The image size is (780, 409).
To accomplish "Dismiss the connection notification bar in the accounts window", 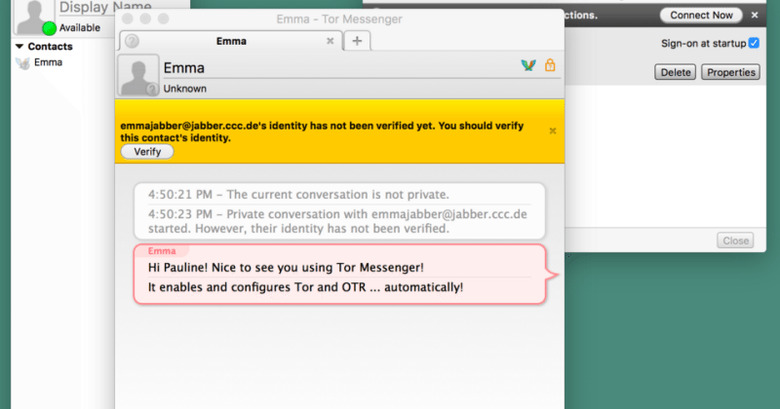I will pyautogui.click(x=755, y=15).
